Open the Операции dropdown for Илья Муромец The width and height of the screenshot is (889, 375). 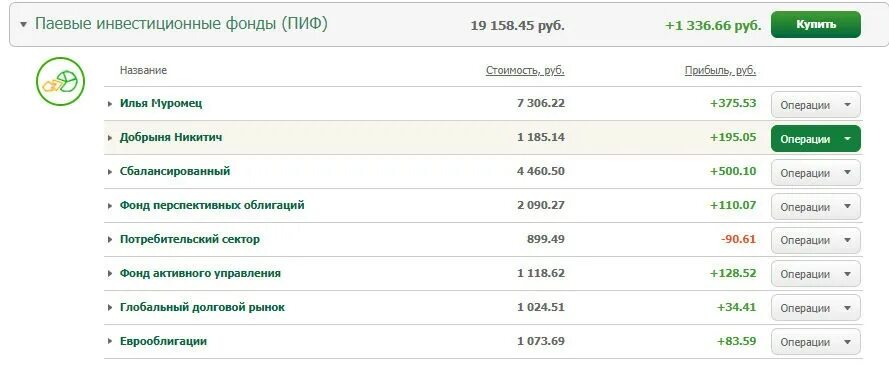(815, 105)
